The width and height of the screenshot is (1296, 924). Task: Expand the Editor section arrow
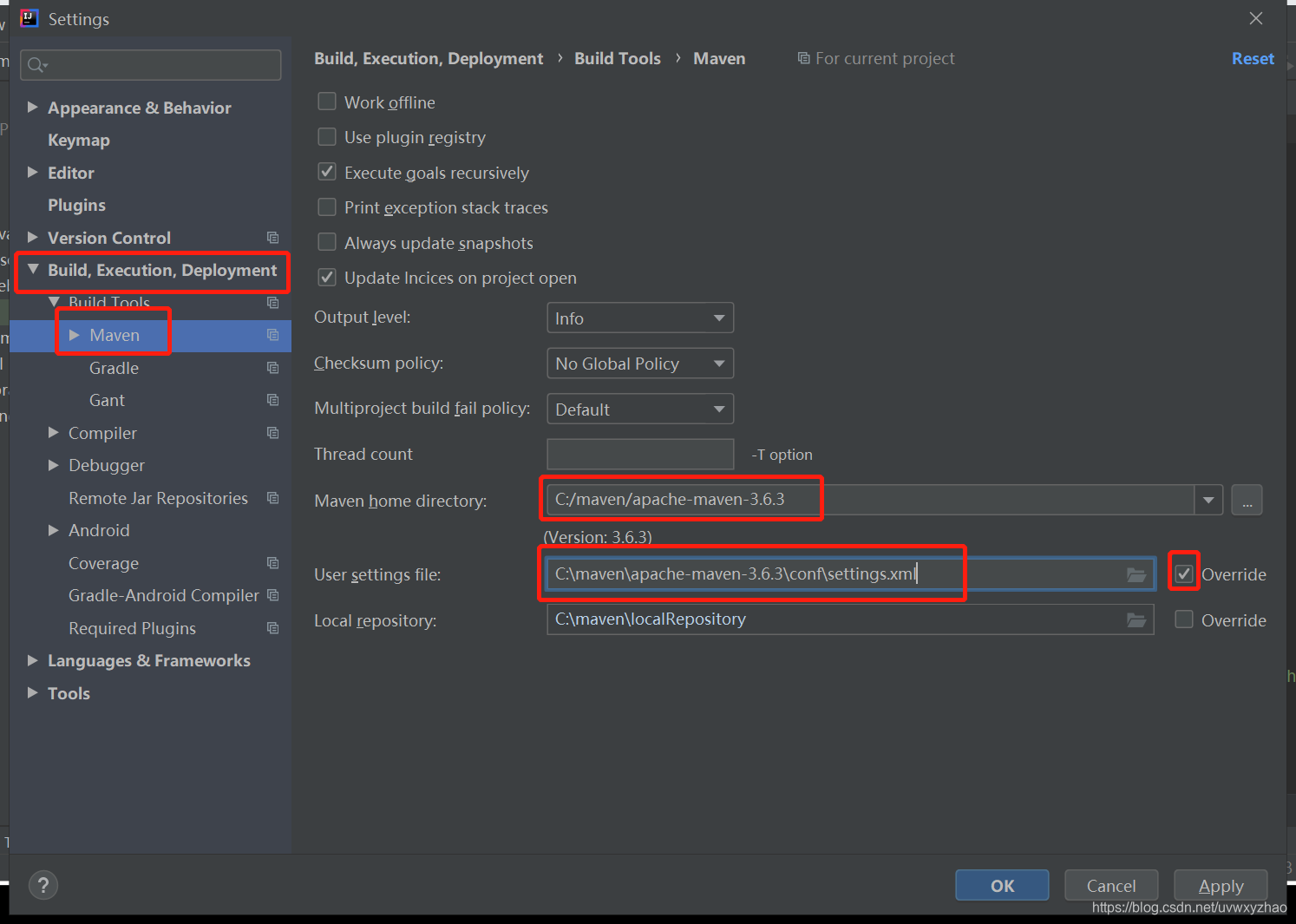click(x=33, y=172)
